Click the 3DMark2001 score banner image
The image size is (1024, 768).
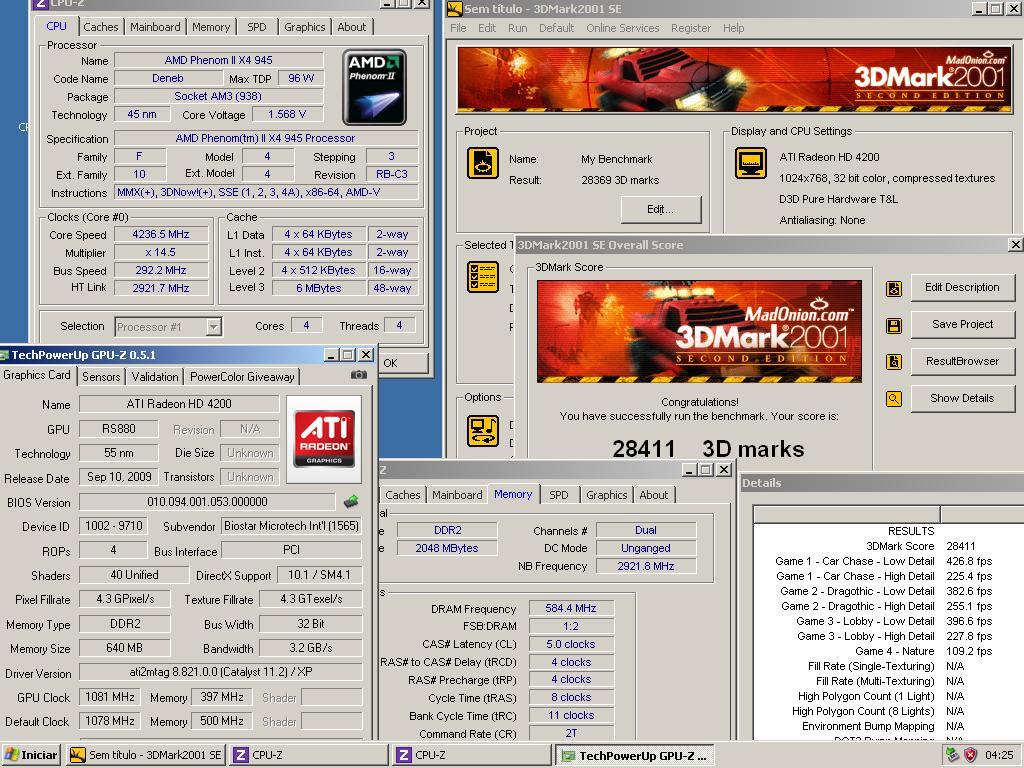[x=699, y=332]
